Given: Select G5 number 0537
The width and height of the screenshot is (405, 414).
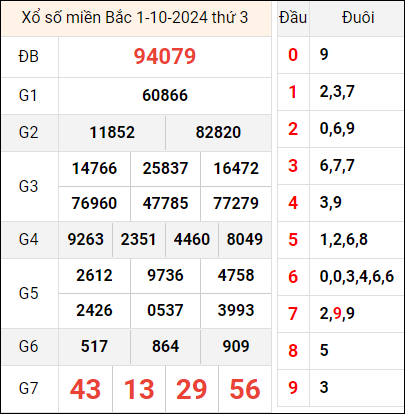Looking at the screenshot, I should pos(165,310).
